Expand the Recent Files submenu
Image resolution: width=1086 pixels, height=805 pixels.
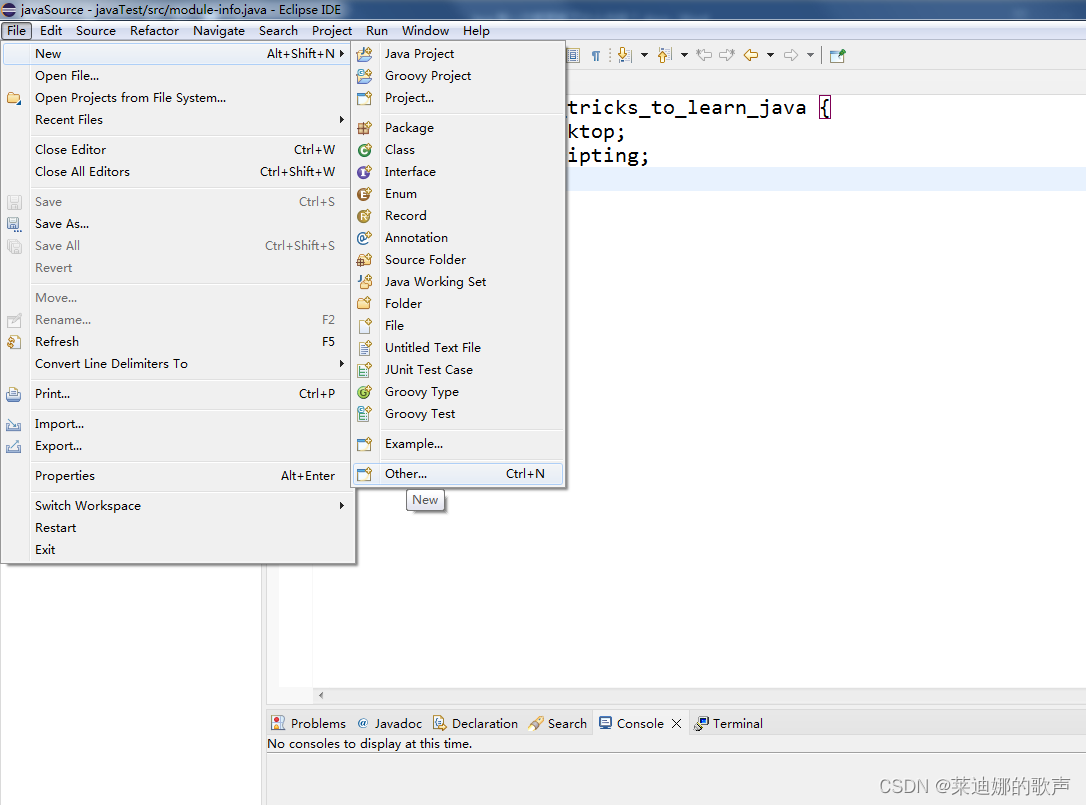[x=179, y=120]
